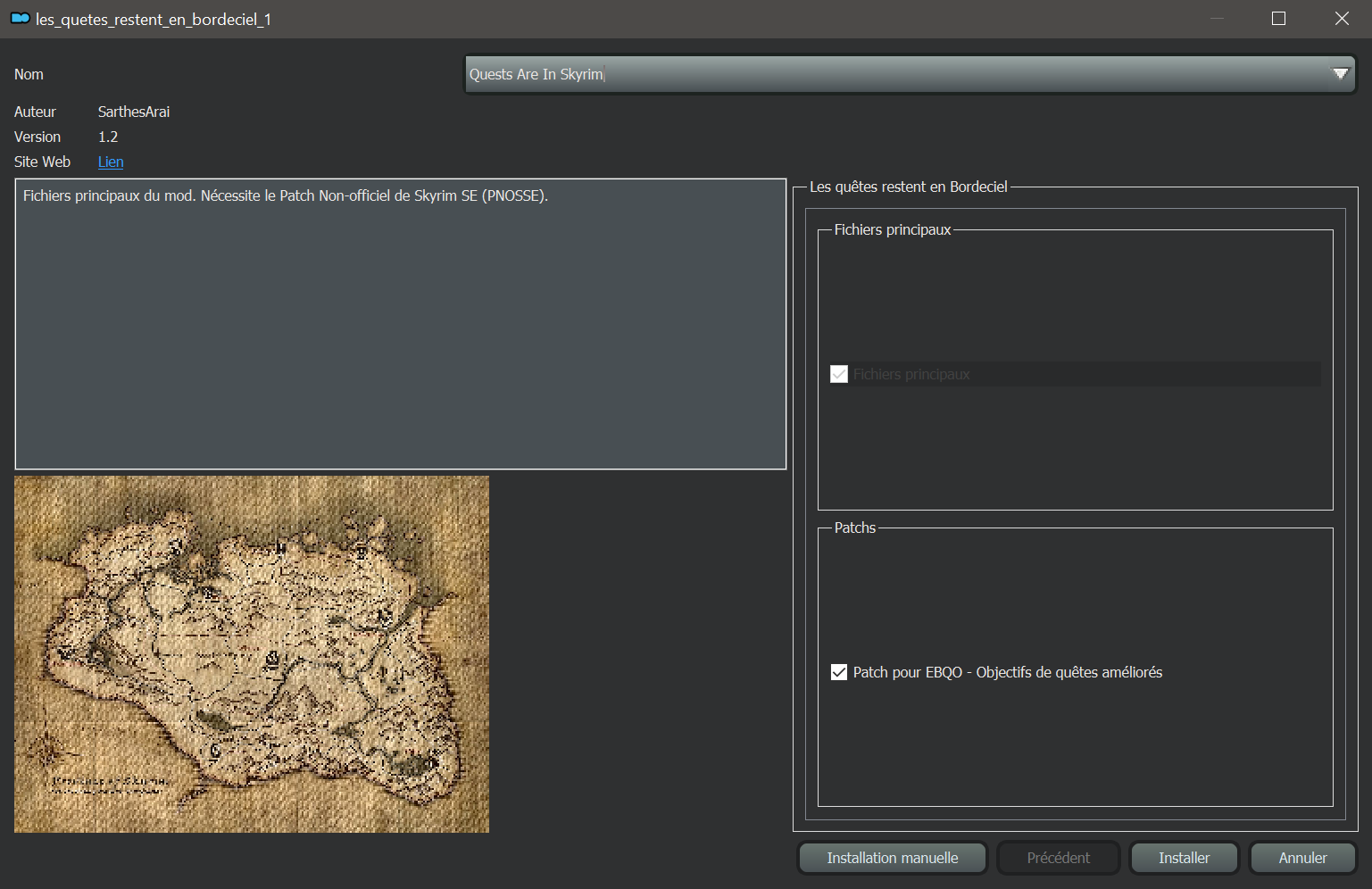Open the Nom combo box dropdown arrow
The image size is (1372, 889).
[1340, 74]
